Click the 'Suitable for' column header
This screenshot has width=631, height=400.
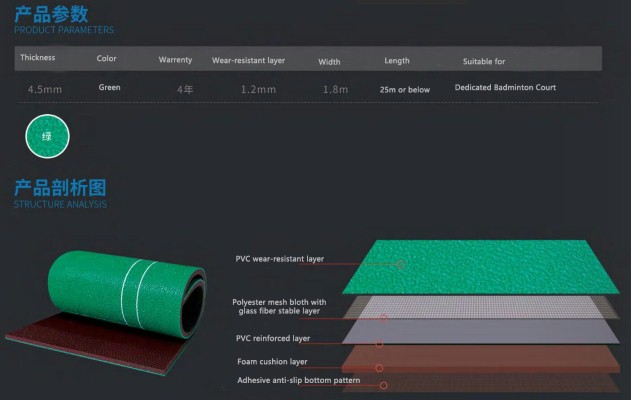tap(484, 60)
